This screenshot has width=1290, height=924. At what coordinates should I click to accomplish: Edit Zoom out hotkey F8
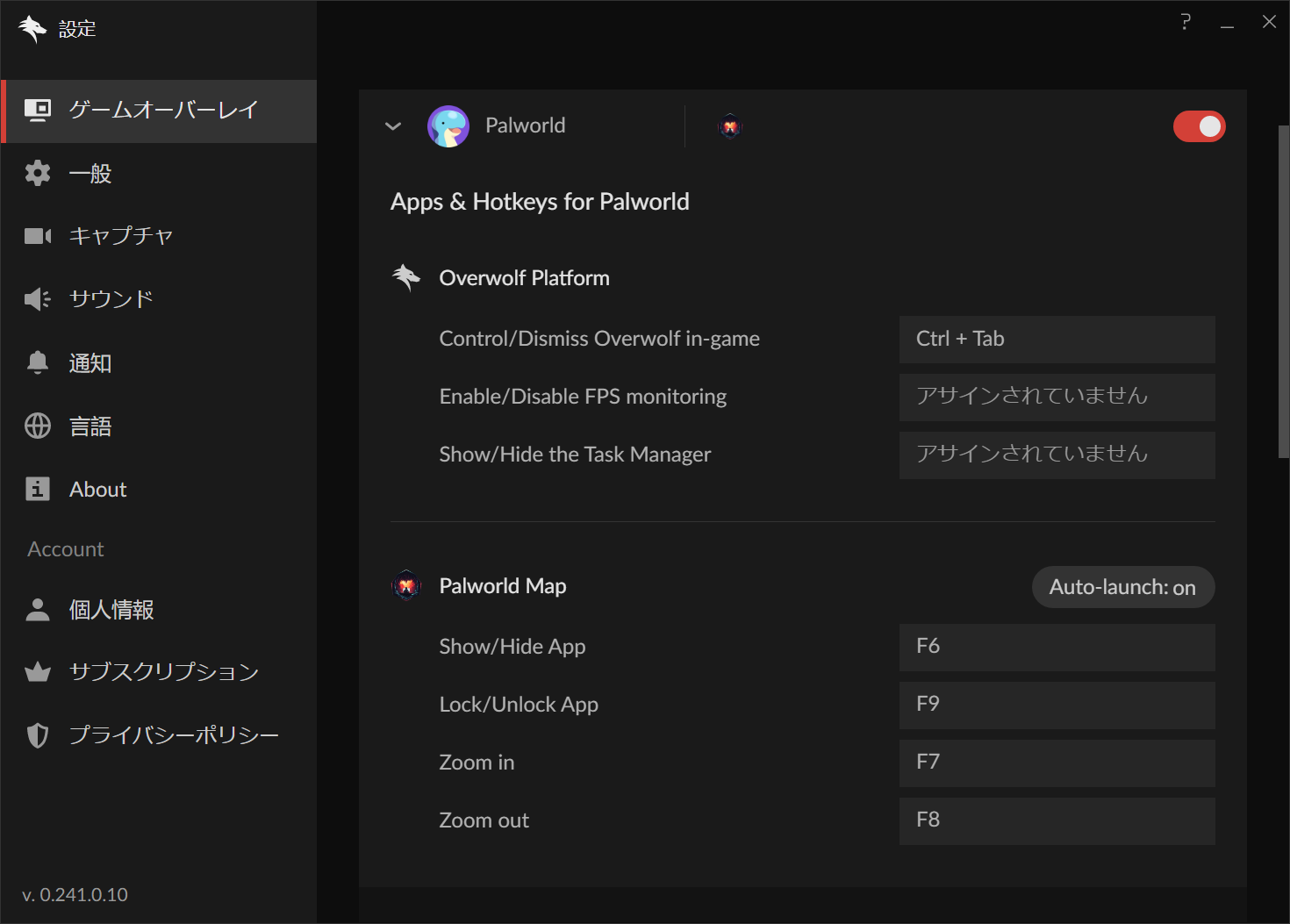coord(1057,821)
